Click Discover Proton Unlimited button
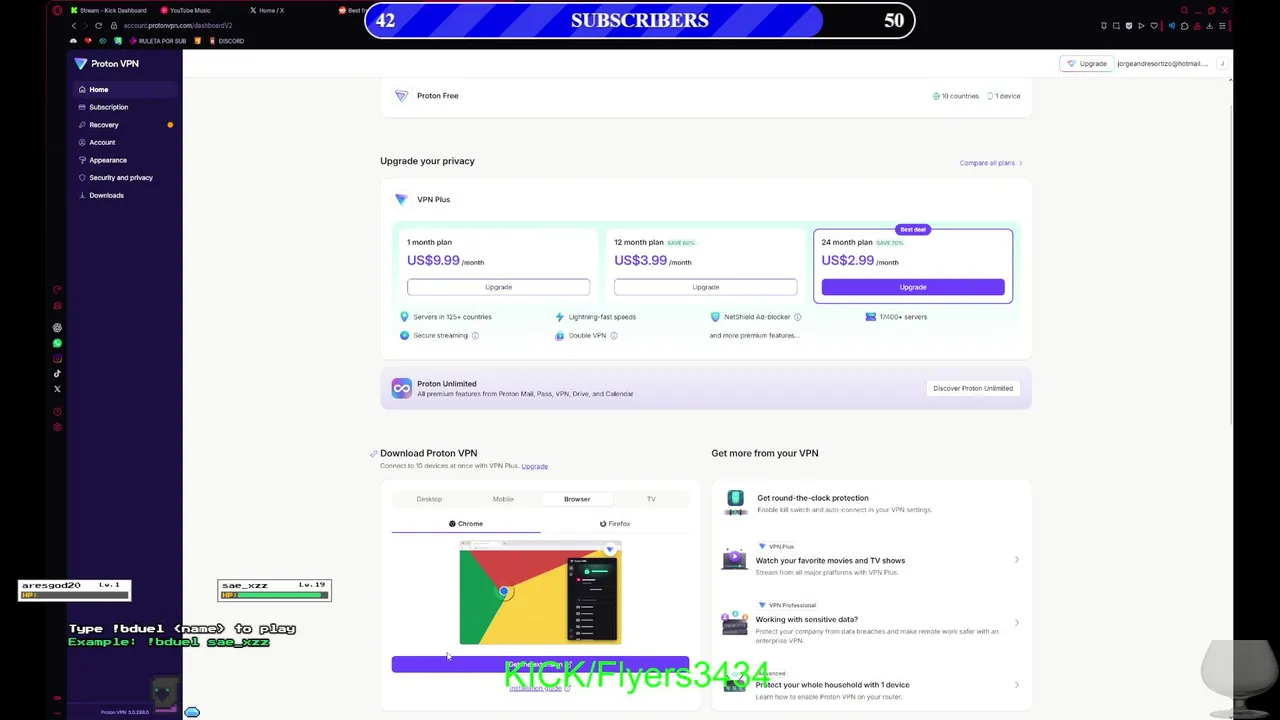The image size is (1280, 720). click(973, 388)
